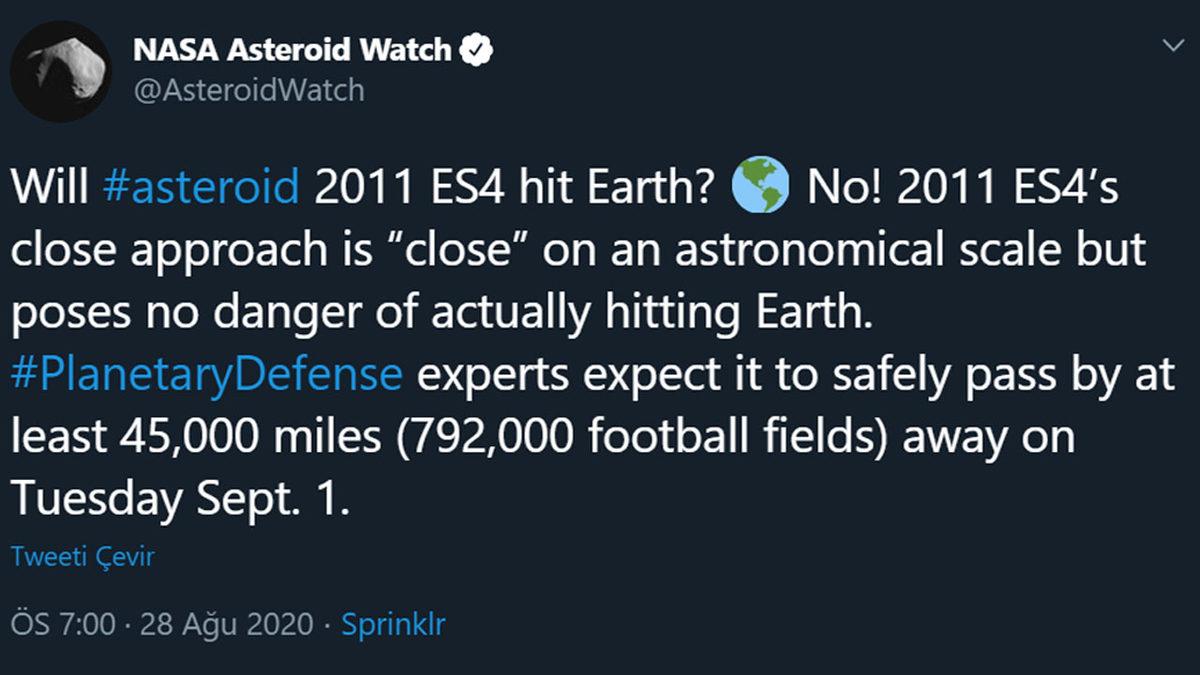This screenshot has width=1200, height=675.
Task: Open the #PlanetaryDefense hashtag
Action: [206, 375]
